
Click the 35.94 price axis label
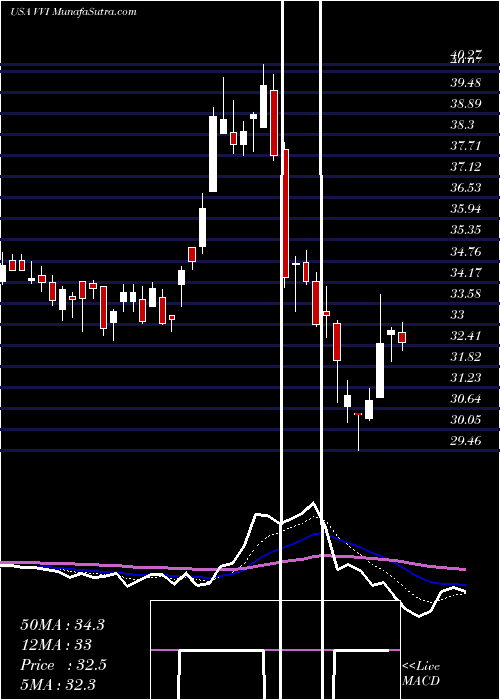point(466,208)
